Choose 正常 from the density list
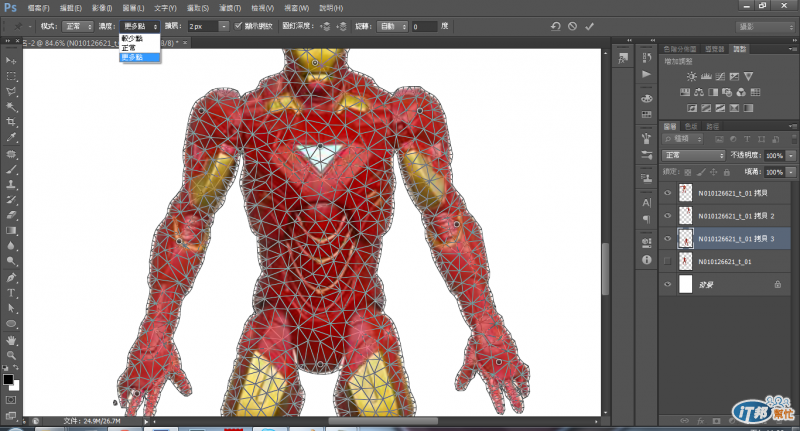The image size is (800, 431). 140,48
